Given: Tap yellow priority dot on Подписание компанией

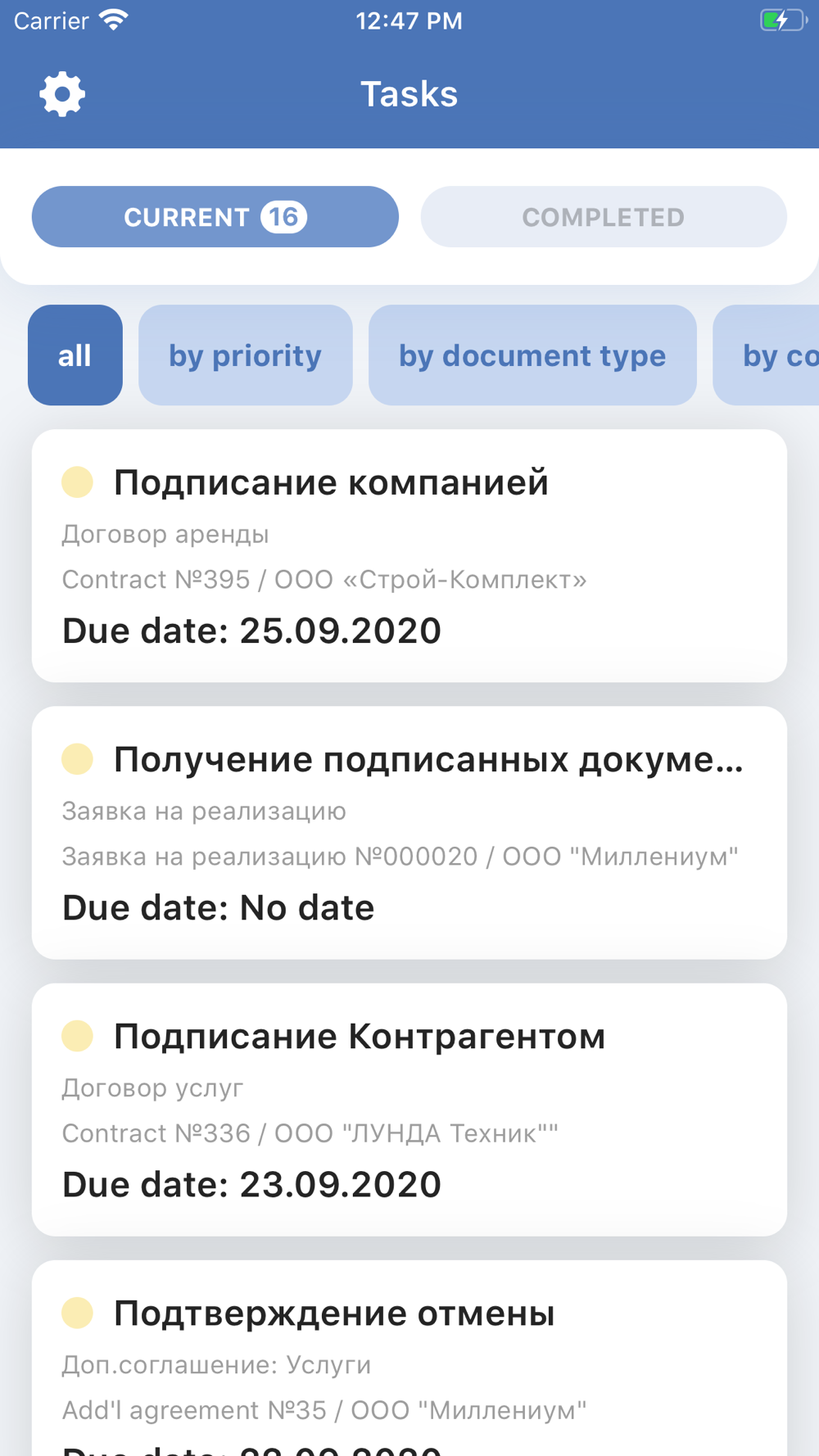Looking at the screenshot, I should click(78, 482).
